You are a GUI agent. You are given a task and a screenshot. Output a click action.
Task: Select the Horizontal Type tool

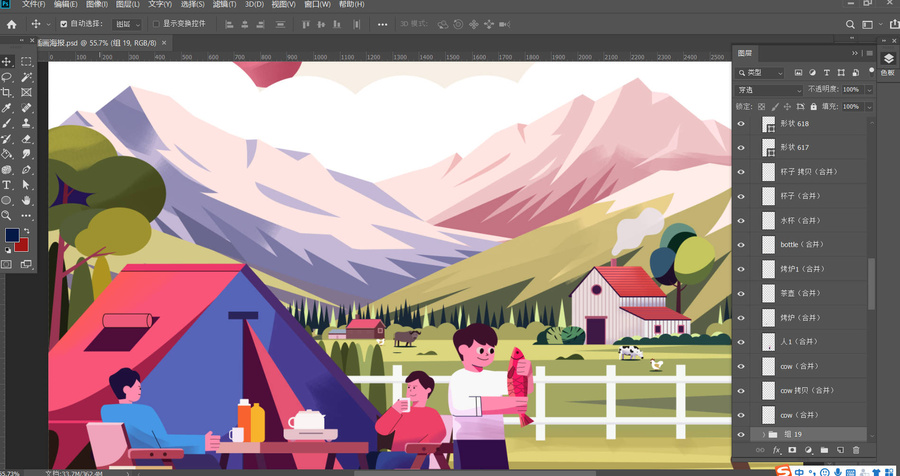click(x=7, y=185)
